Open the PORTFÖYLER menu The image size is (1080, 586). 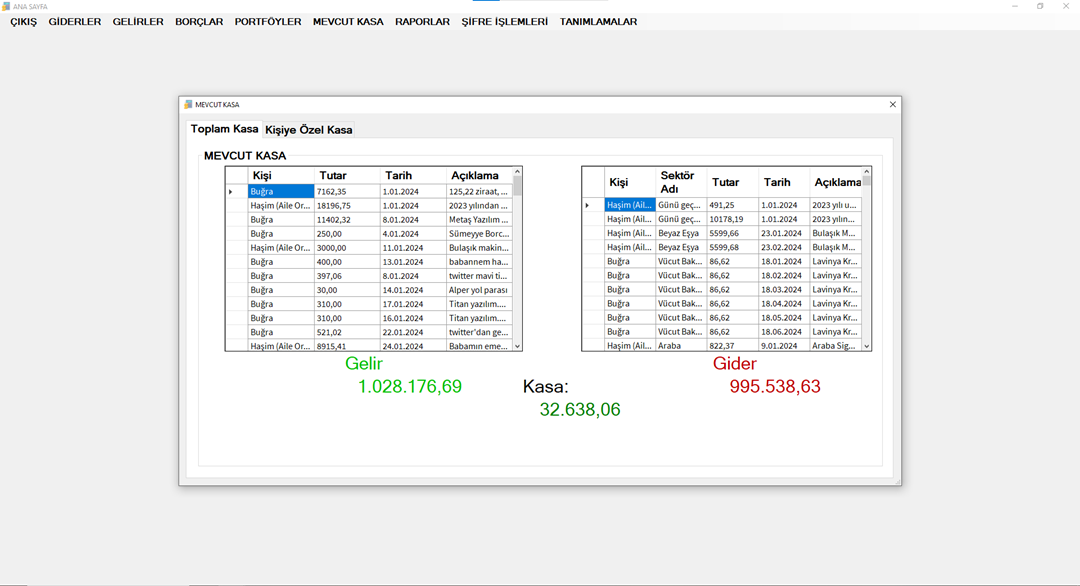tap(268, 21)
